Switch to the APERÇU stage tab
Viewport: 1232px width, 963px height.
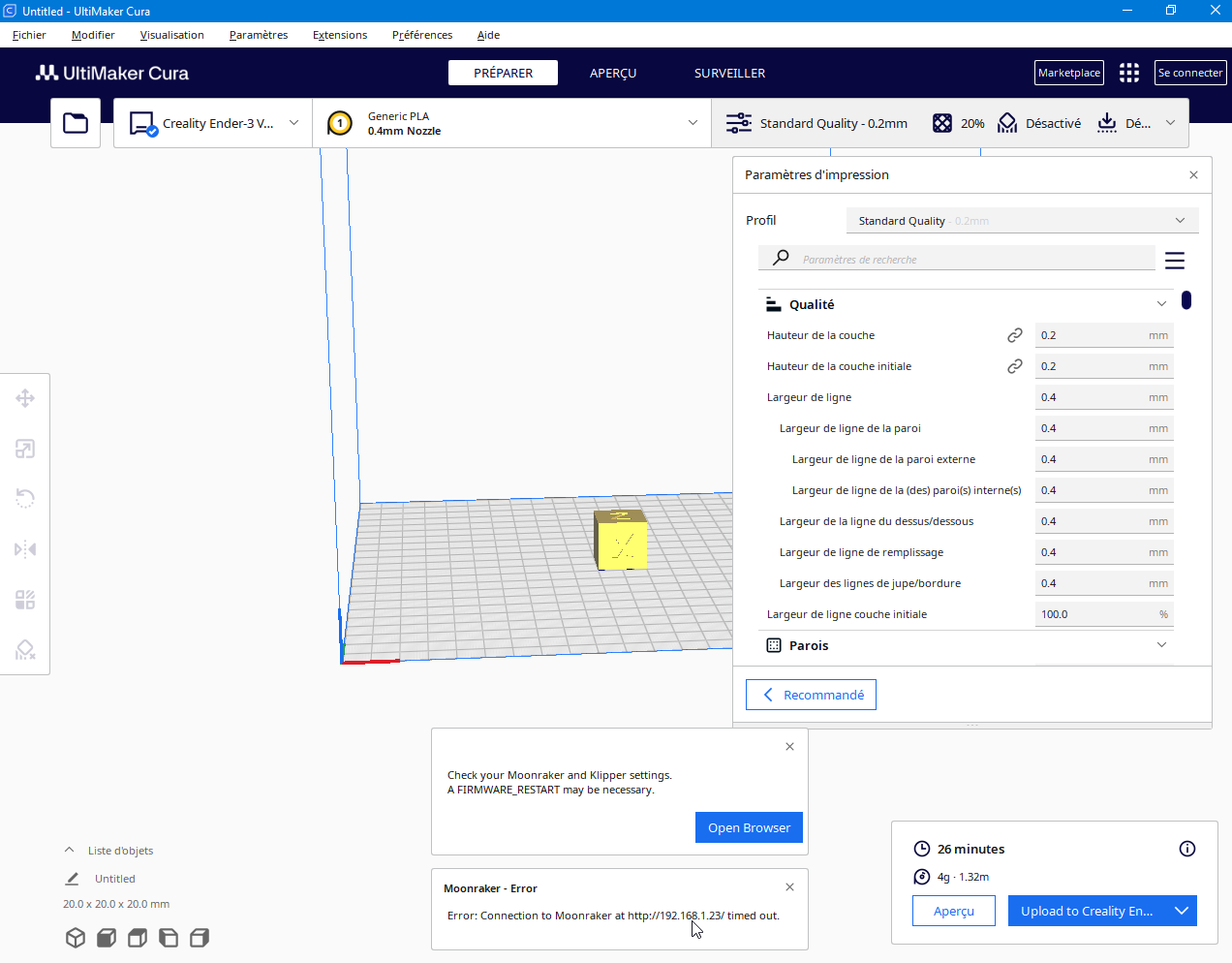pyautogui.click(x=613, y=73)
